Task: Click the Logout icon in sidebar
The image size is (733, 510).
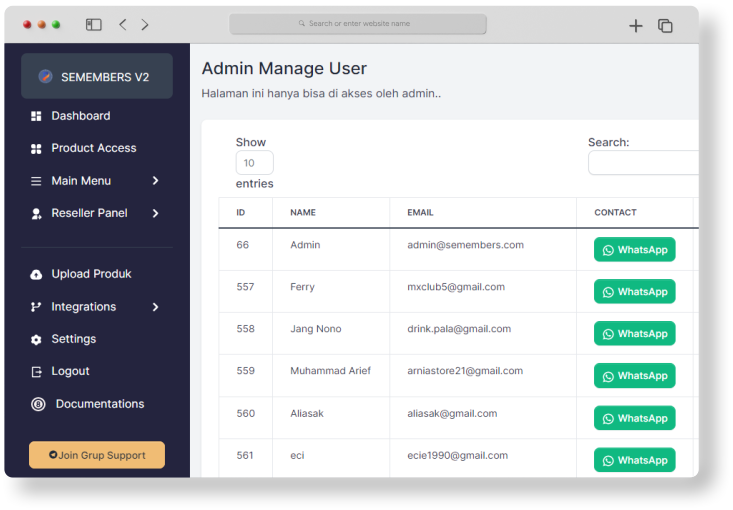Action: pyautogui.click(x=37, y=371)
